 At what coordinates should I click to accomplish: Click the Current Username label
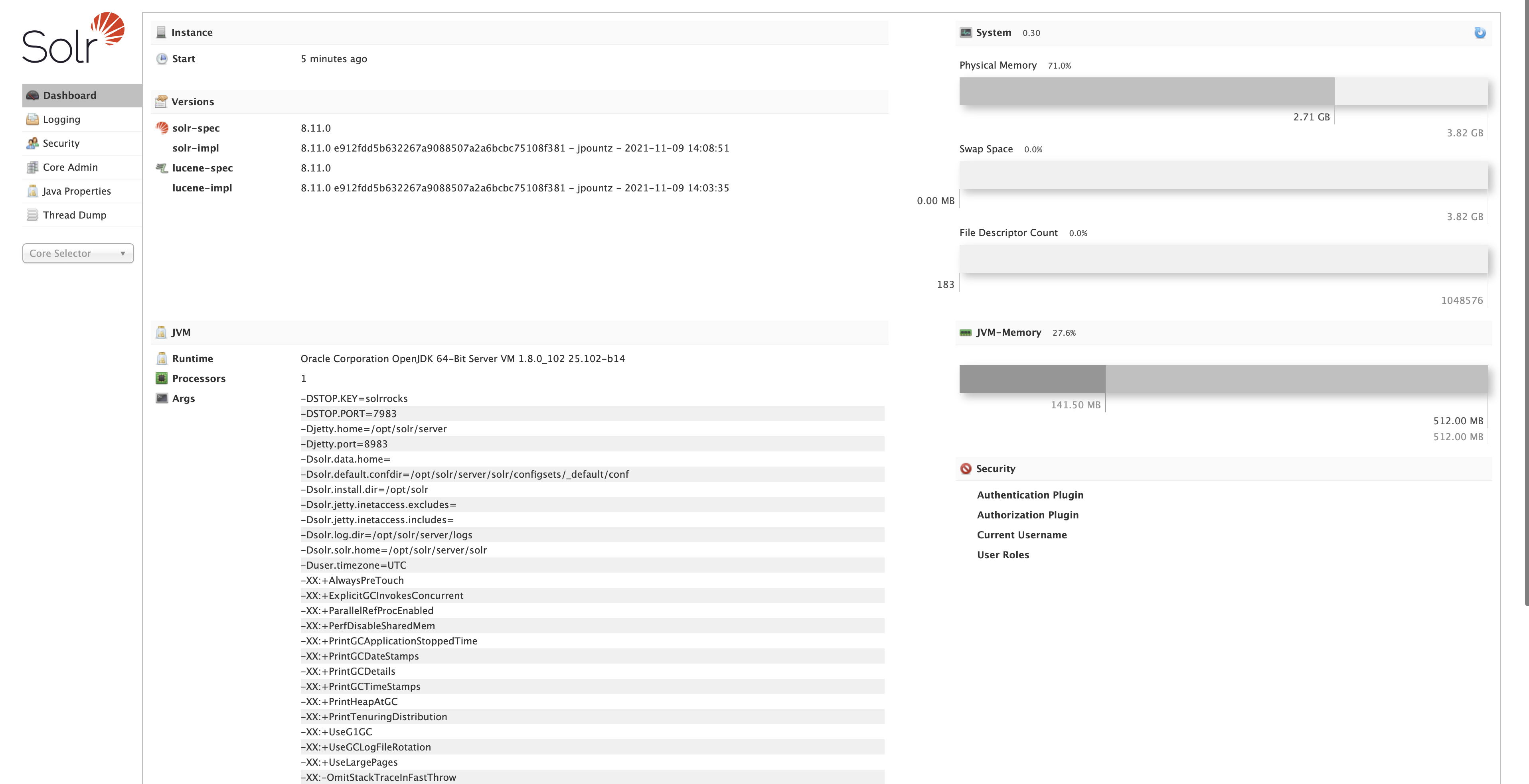(x=1021, y=535)
